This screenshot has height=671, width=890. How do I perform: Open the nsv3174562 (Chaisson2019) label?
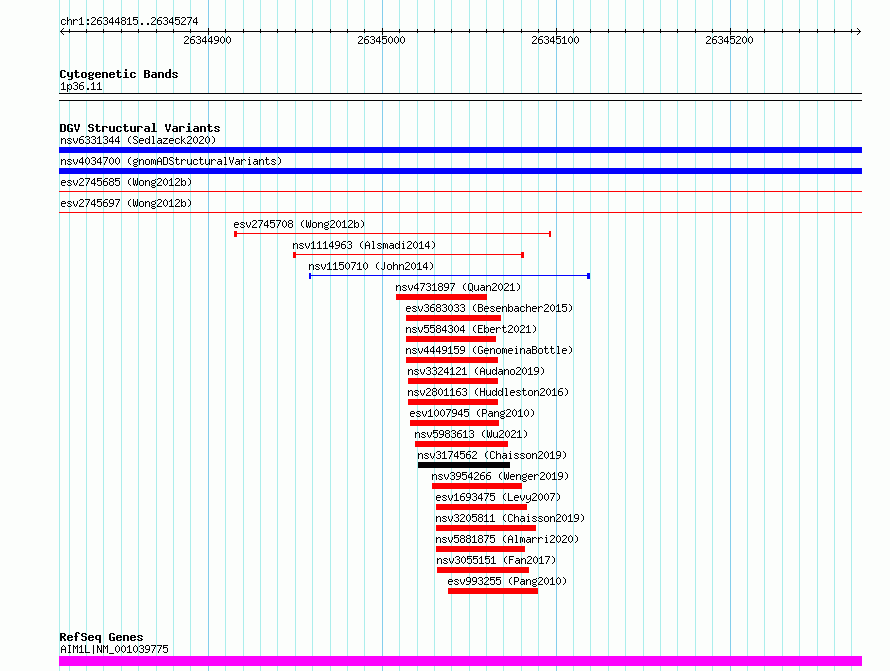pos(492,455)
